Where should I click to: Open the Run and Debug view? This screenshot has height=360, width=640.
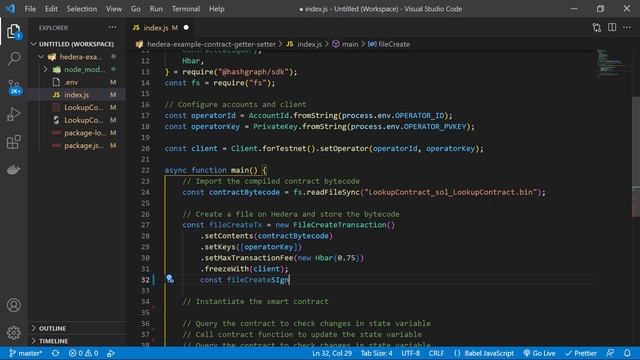tap(13, 114)
